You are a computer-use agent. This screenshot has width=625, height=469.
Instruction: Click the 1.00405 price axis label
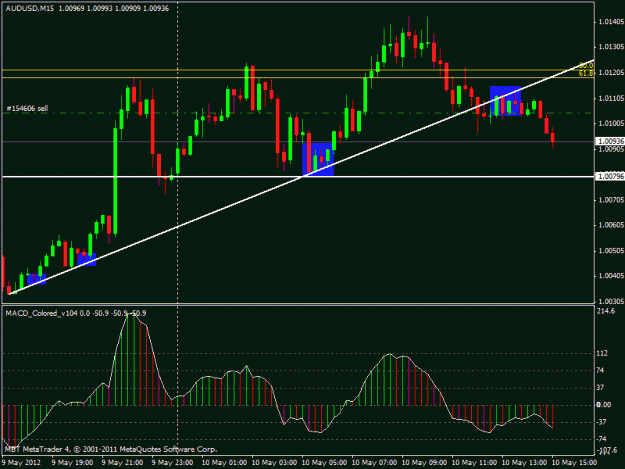tap(611, 276)
